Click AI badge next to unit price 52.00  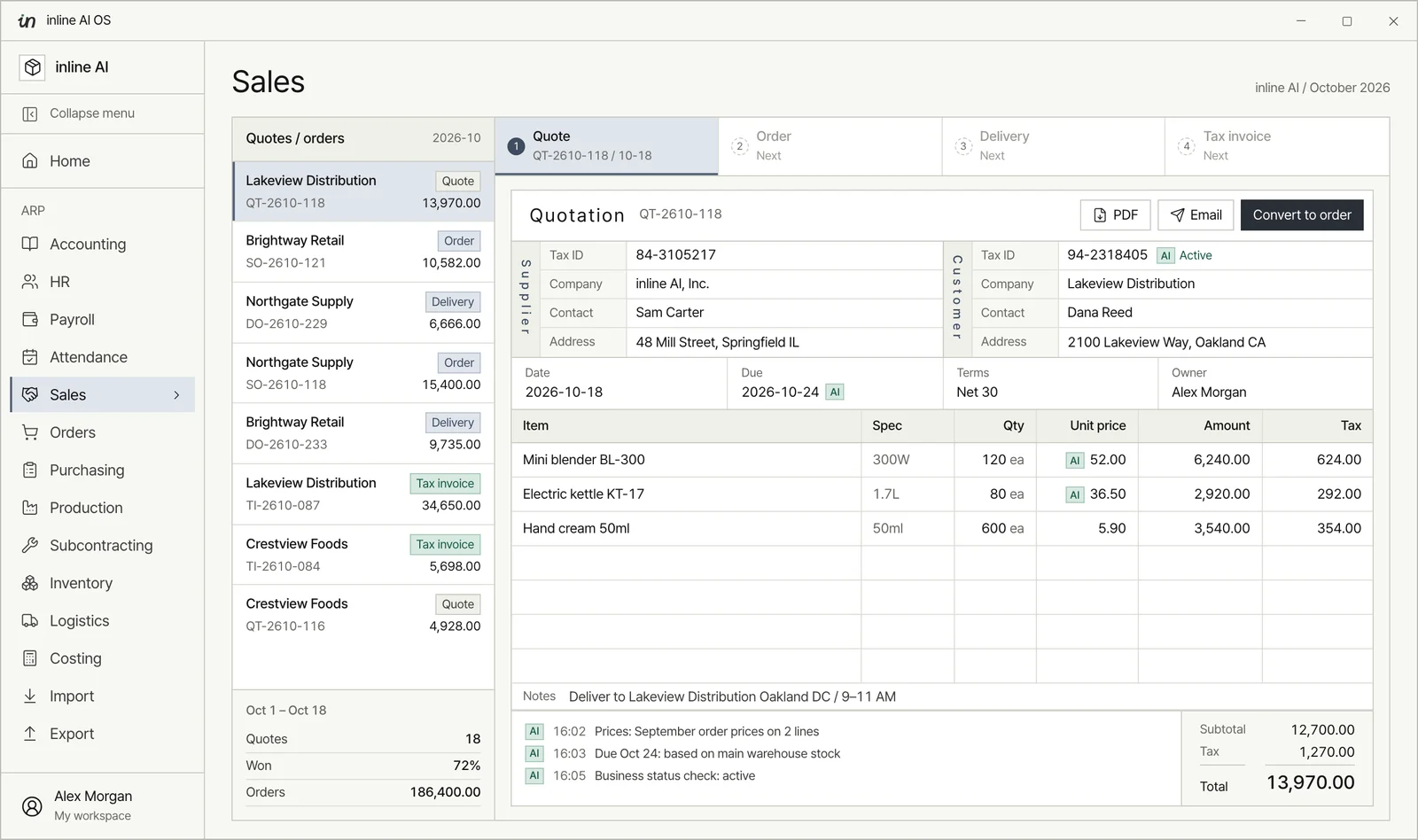pyautogui.click(x=1075, y=460)
